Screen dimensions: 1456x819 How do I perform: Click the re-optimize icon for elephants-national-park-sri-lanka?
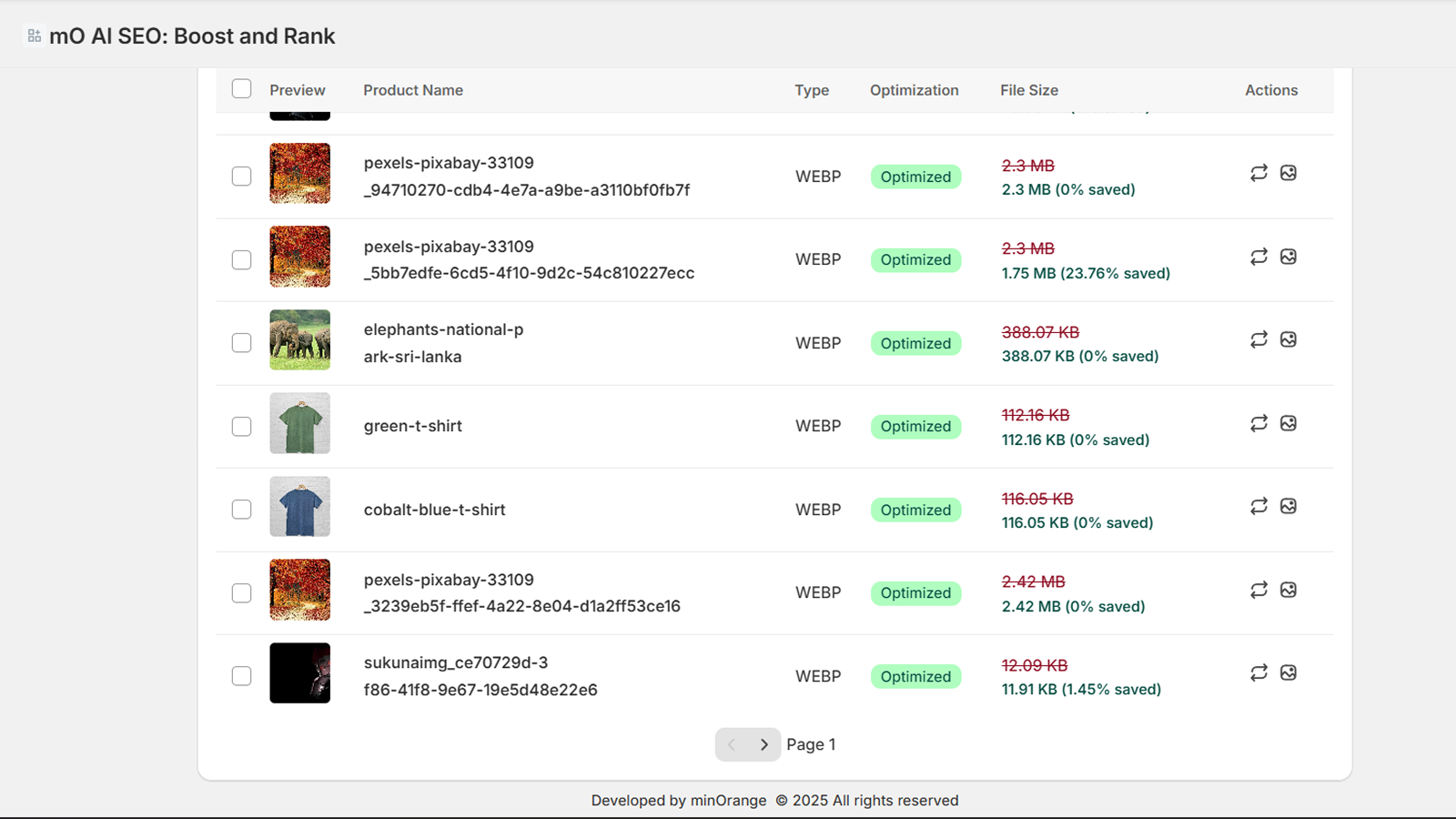point(1259,339)
